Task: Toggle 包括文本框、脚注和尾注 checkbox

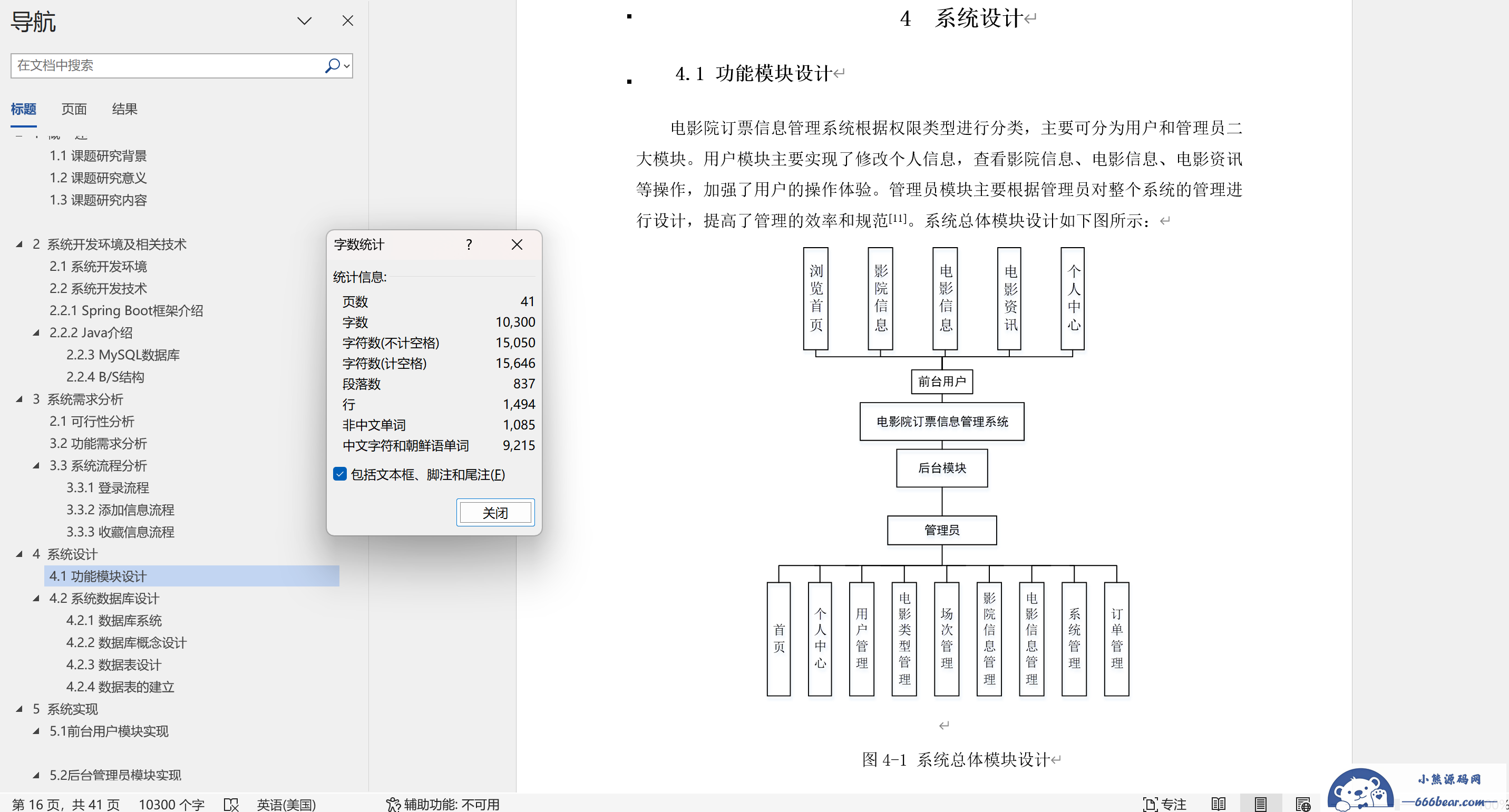Action: (340, 474)
